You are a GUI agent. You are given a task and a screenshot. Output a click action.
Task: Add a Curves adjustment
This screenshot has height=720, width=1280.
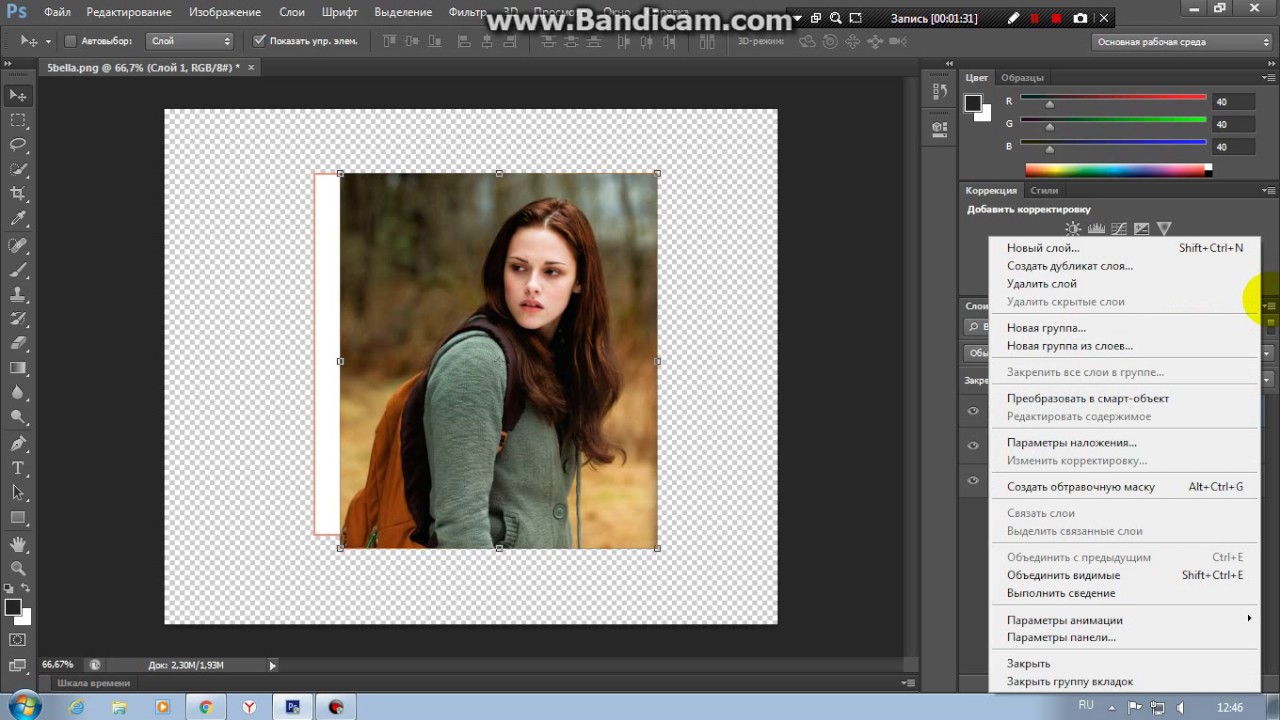pos(1119,229)
